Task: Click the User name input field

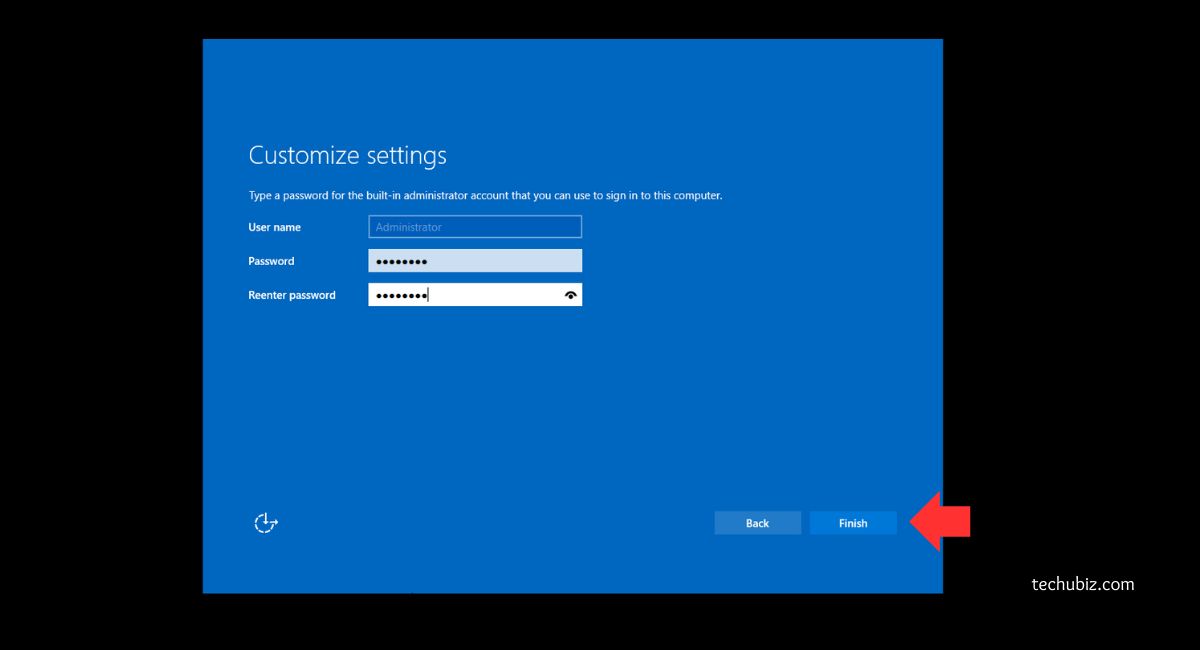Action: 475,227
